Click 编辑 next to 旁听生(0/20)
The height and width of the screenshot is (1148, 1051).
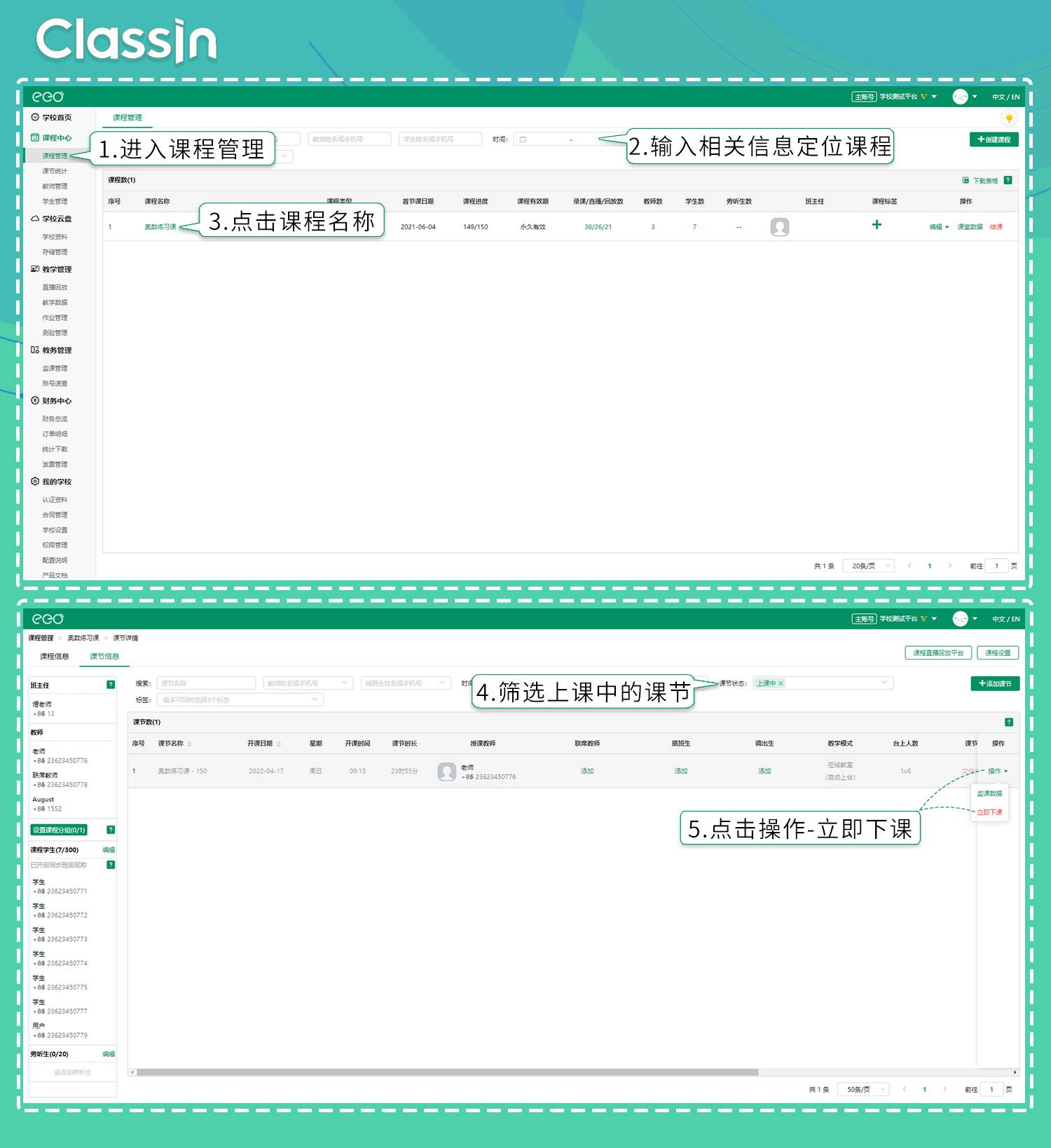(x=109, y=1054)
